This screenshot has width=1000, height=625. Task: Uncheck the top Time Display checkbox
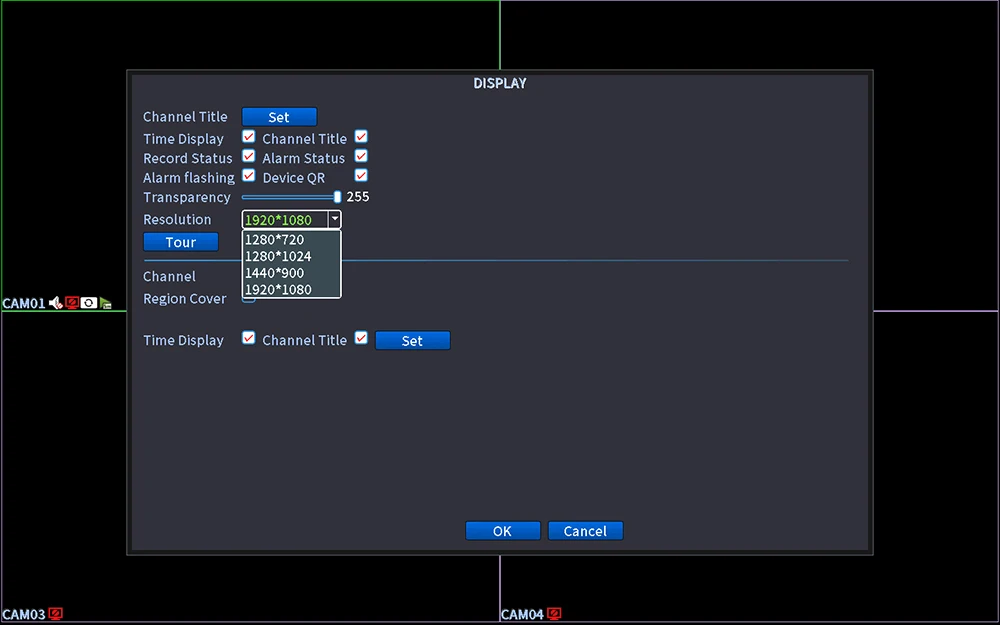[x=249, y=137]
